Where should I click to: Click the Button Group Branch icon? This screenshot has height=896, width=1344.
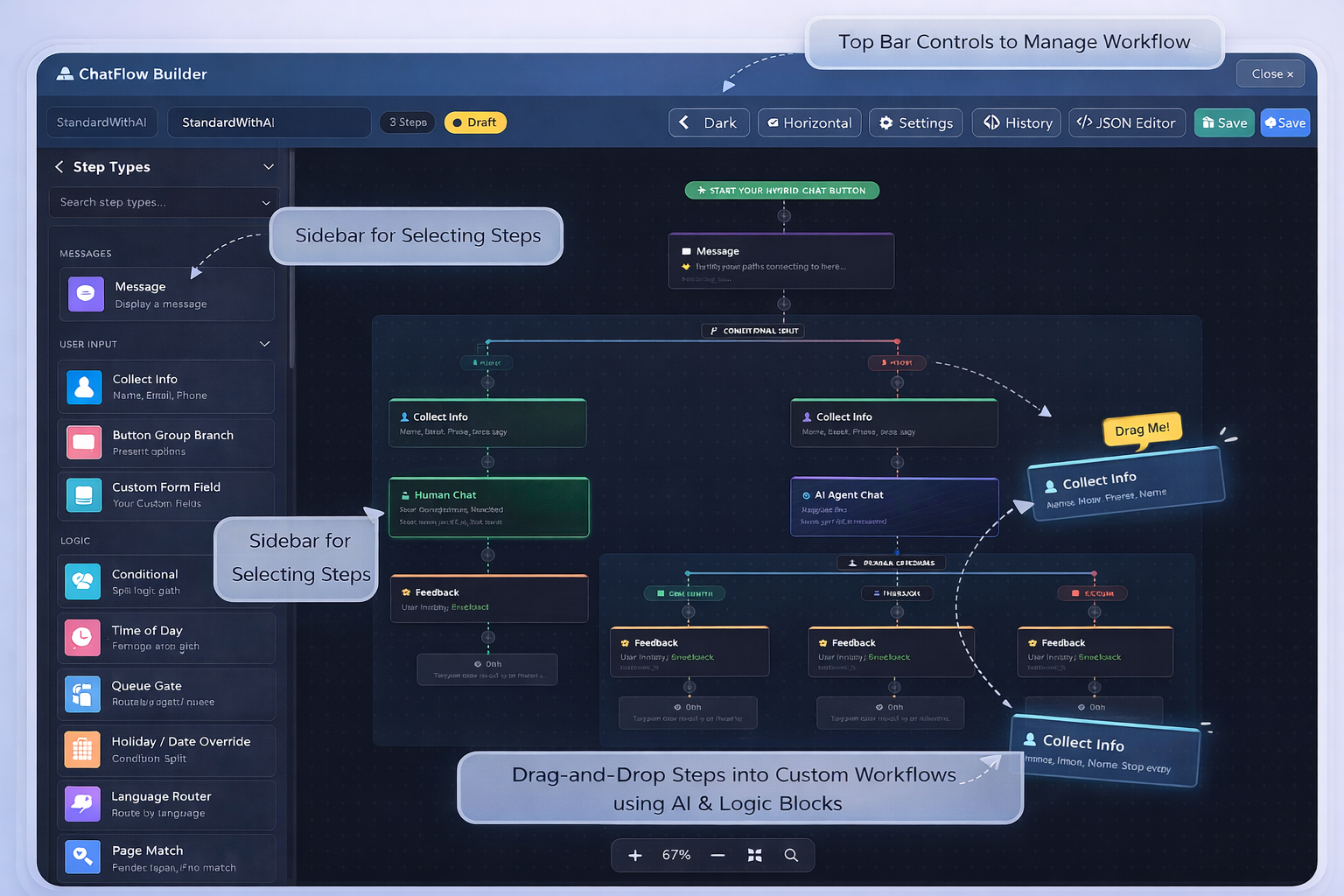[x=83, y=442]
